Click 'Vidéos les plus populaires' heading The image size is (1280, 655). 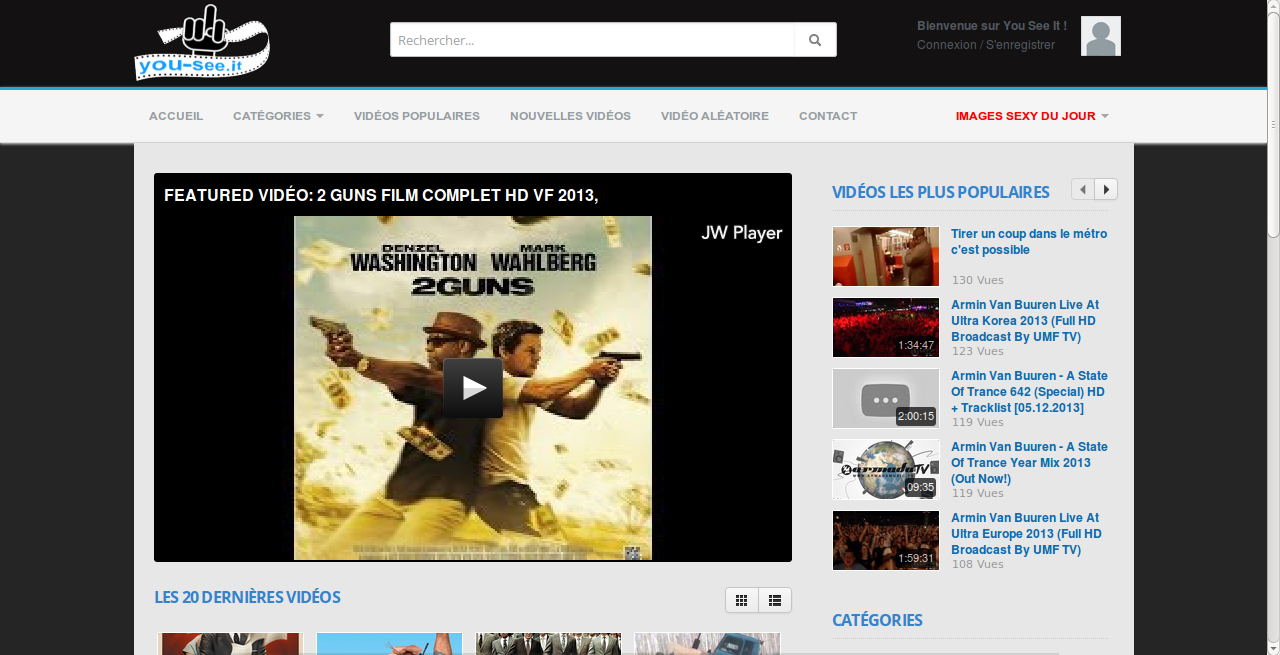point(941,192)
